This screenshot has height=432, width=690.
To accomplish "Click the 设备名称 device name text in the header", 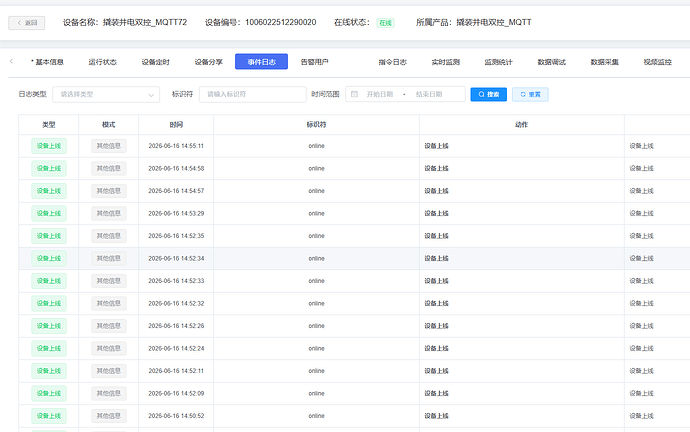I will tap(125, 22).
